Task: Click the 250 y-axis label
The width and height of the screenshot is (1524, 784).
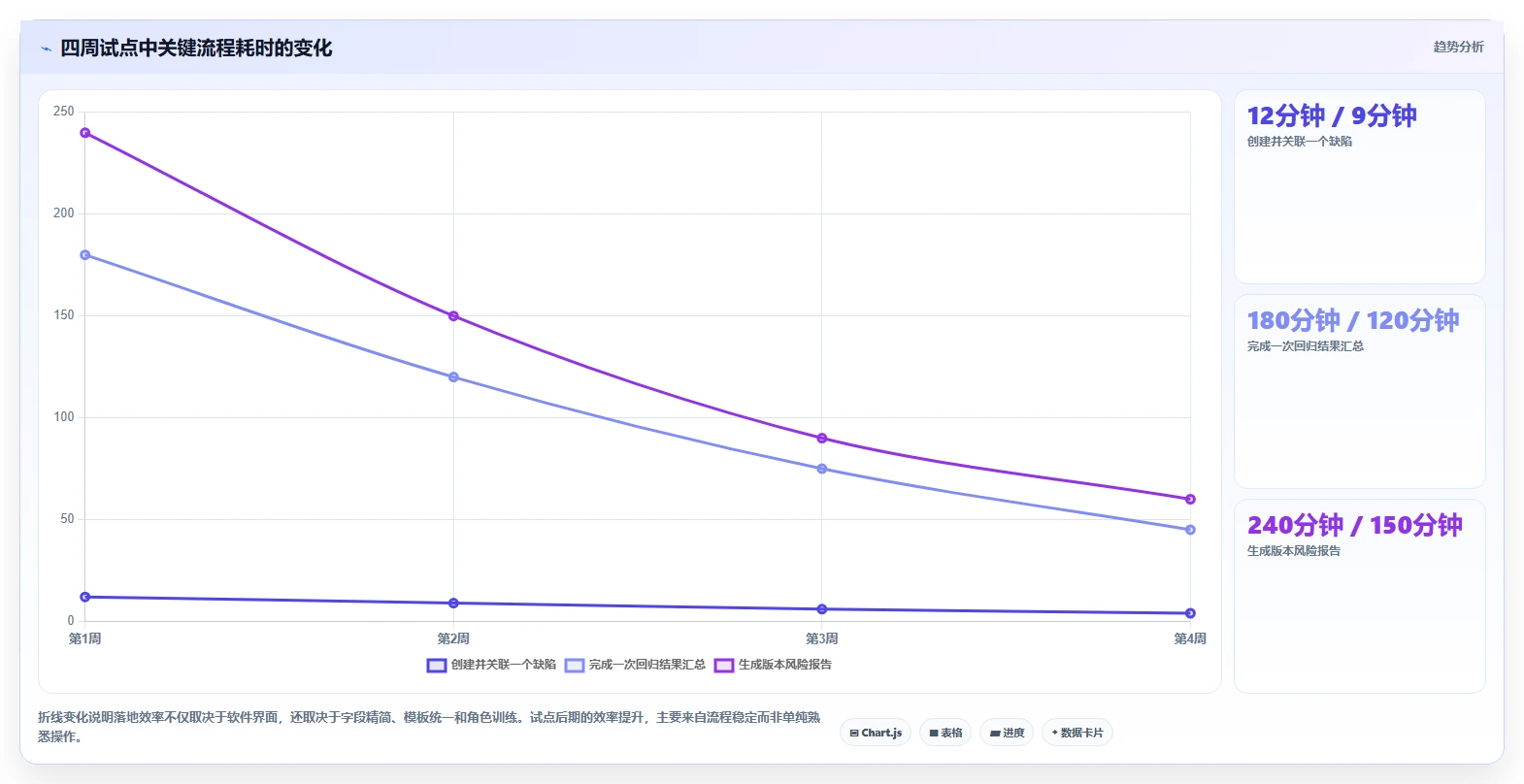Action: (64, 112)
